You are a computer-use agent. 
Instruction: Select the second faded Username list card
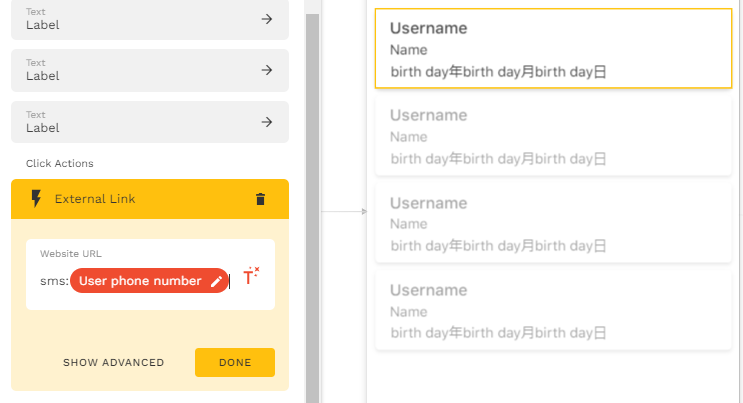pyautogui.click(x=553, y=136)
